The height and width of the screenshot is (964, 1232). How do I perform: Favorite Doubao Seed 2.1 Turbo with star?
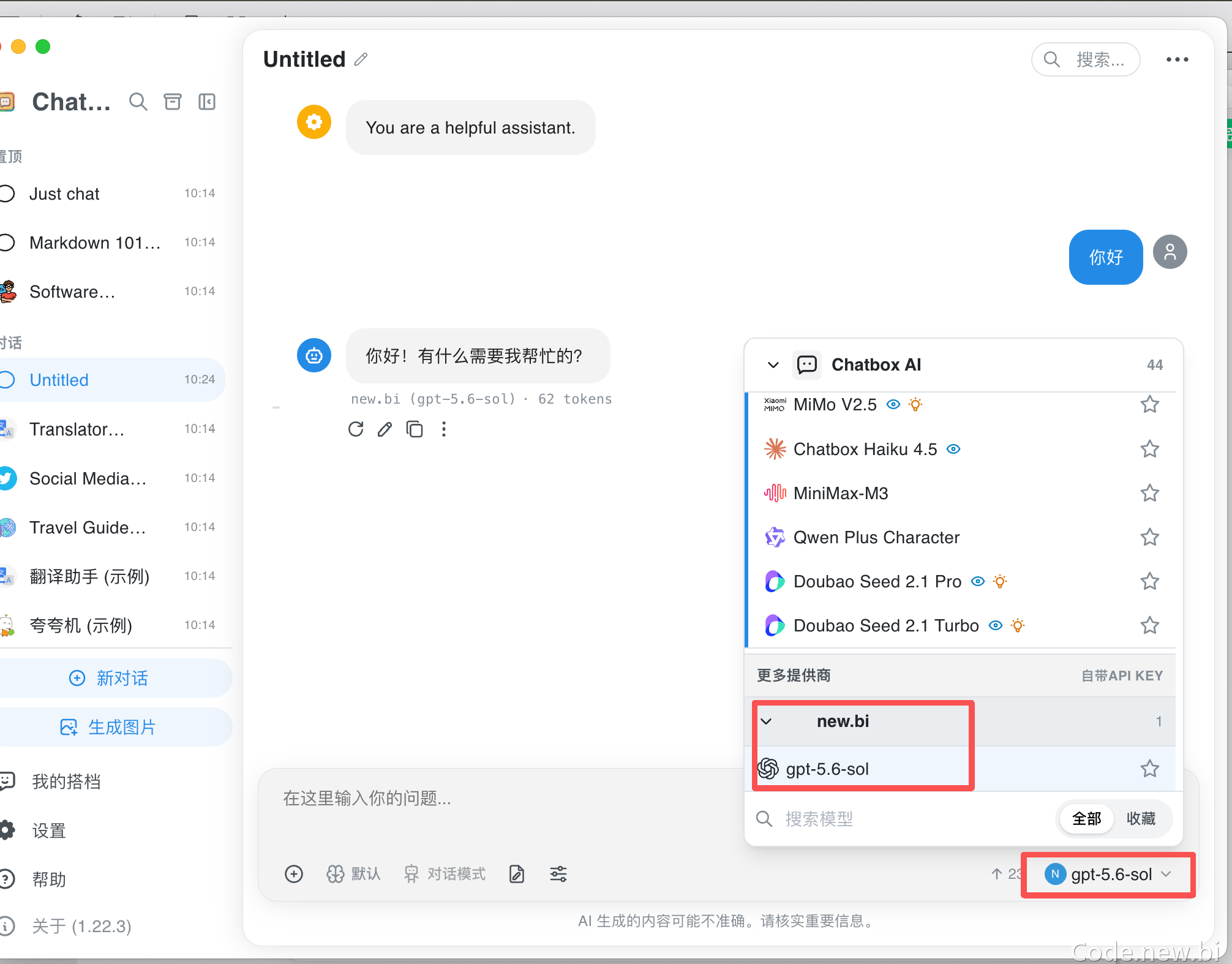click(x=1149, y=625)
